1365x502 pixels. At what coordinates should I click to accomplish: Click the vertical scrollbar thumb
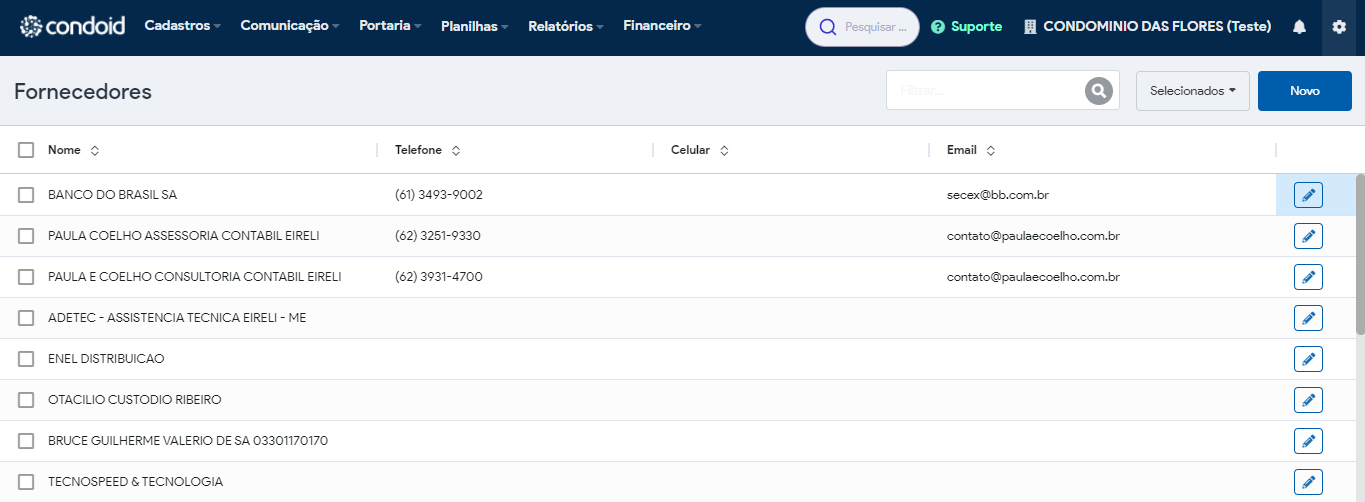pos(1360,254)
